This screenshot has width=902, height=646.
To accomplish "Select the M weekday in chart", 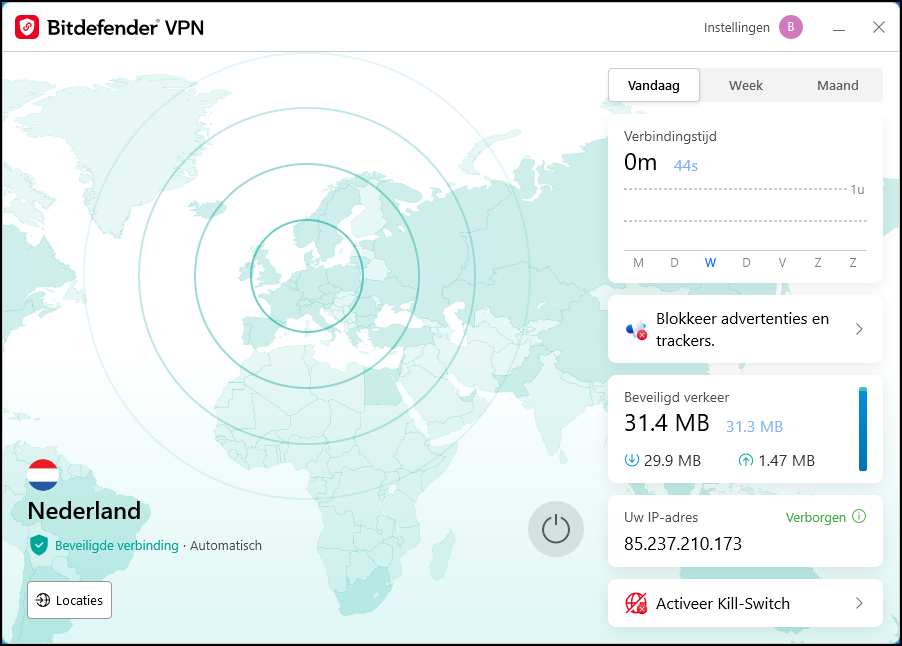I will 639,262.
